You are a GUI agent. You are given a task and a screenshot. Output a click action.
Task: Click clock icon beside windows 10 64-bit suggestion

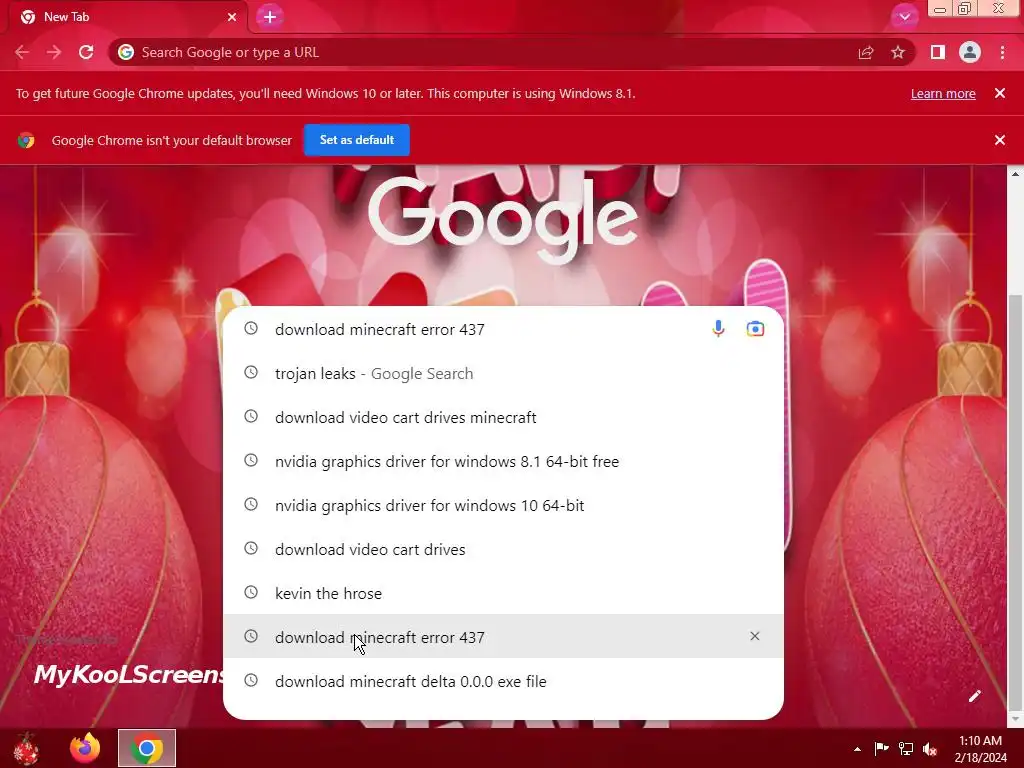pos(251,504)
